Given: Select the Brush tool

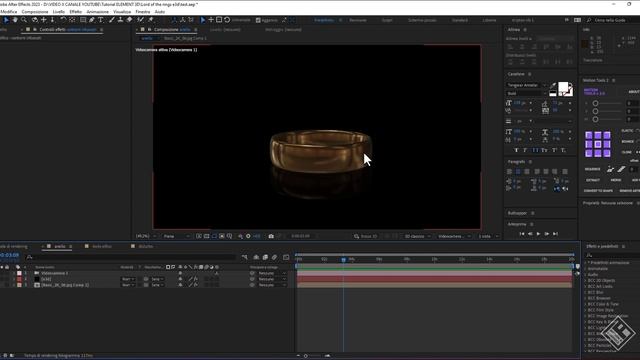Looking at the screenshot, I should (x=111, y=20).
